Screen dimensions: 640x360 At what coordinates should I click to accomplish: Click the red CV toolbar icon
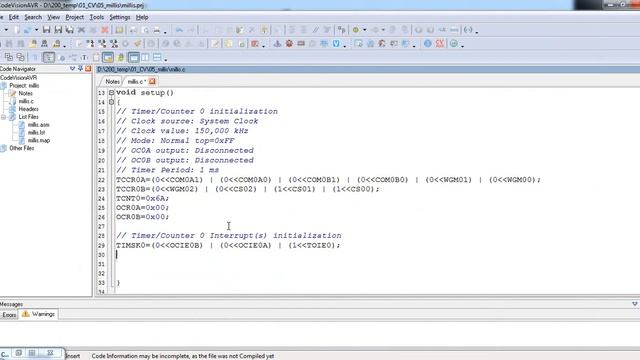pyautogui.click(x=440, y=43)
